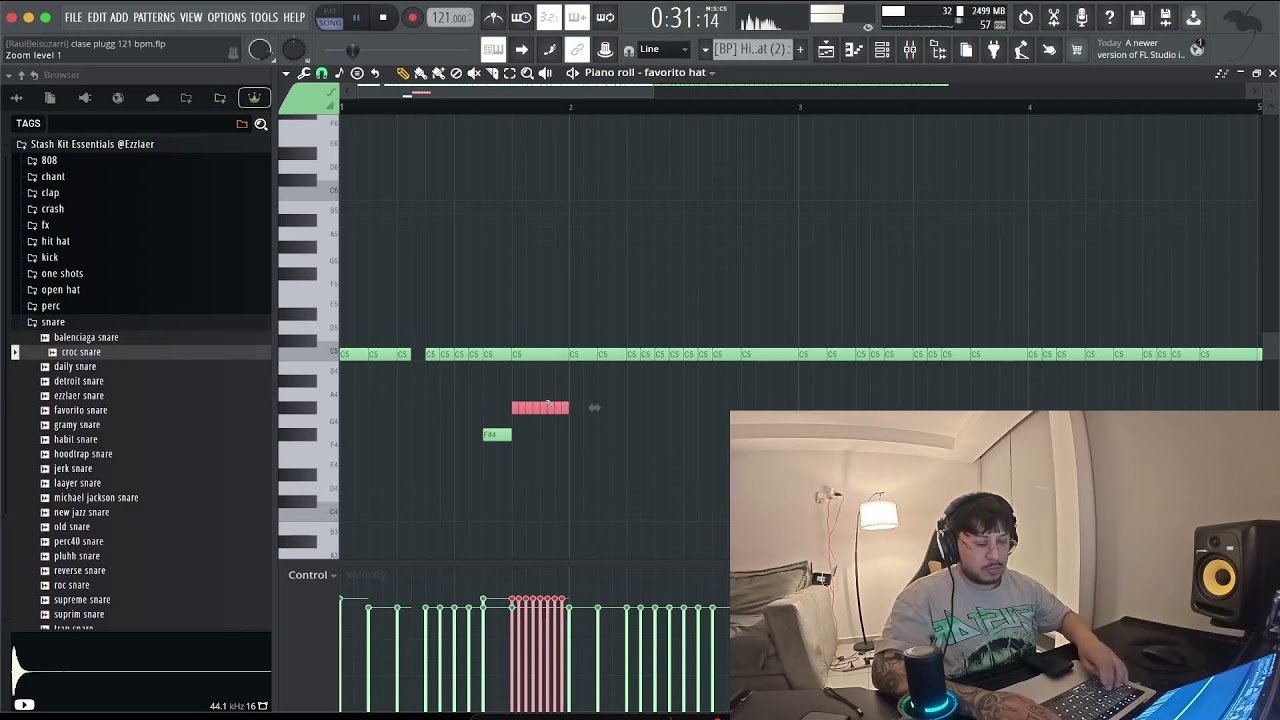Select the pink selected notes in piano roll
The image size is (1280, 720).
[x=540, y=408]
